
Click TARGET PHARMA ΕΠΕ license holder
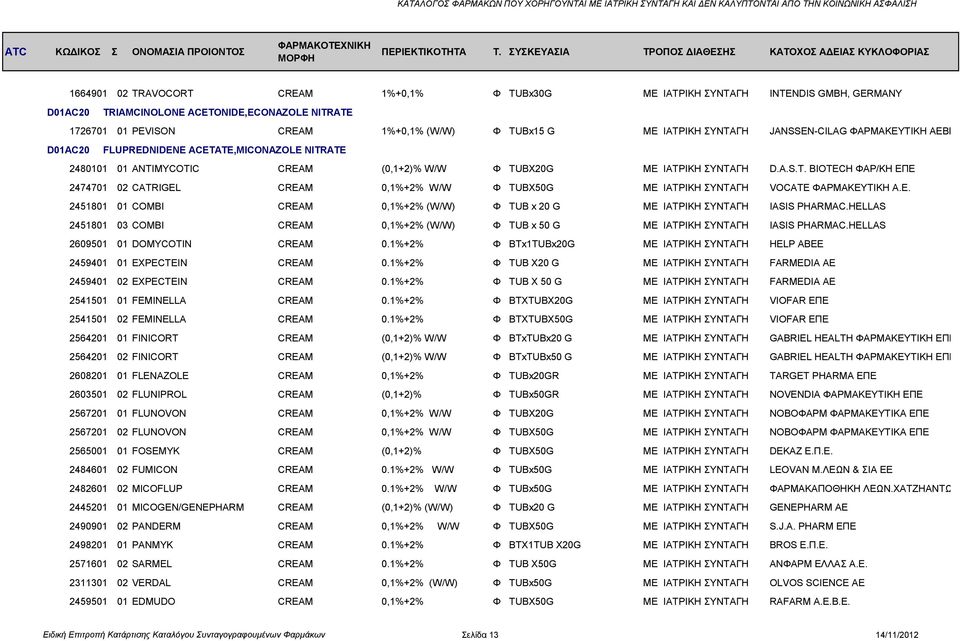822,376
